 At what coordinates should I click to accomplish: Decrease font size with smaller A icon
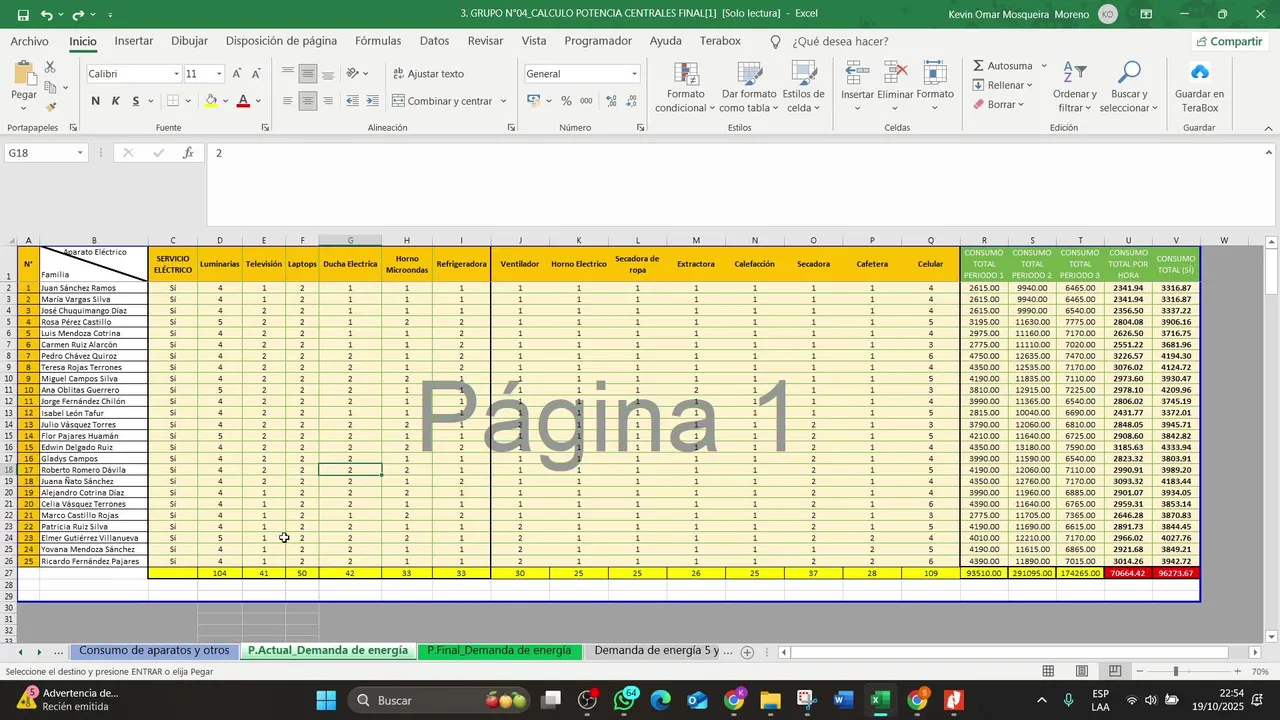pos(256,74)
